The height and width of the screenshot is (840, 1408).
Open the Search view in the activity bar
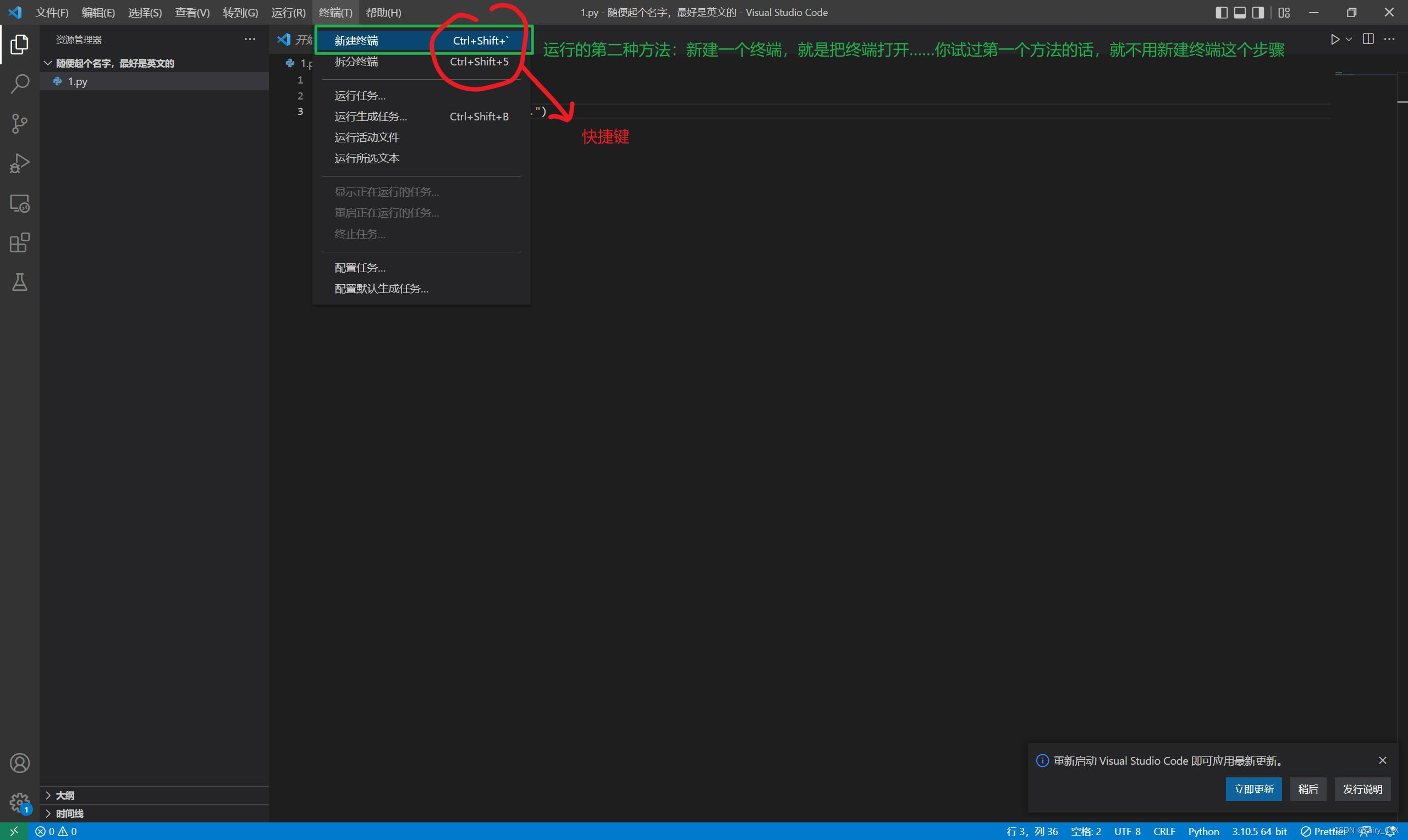[x=19, y=84]
